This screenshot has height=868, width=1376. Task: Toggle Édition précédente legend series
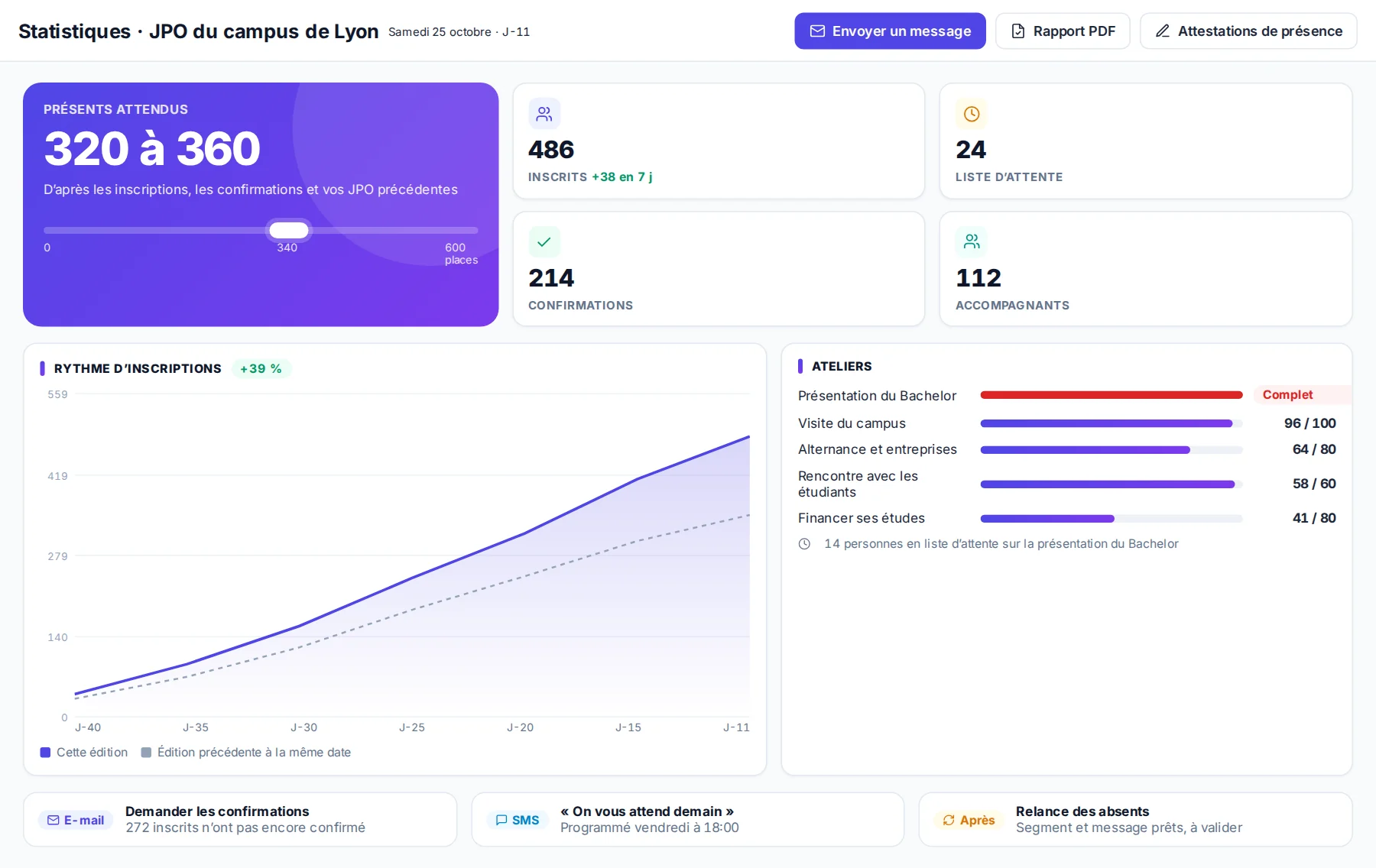[246, 753]
